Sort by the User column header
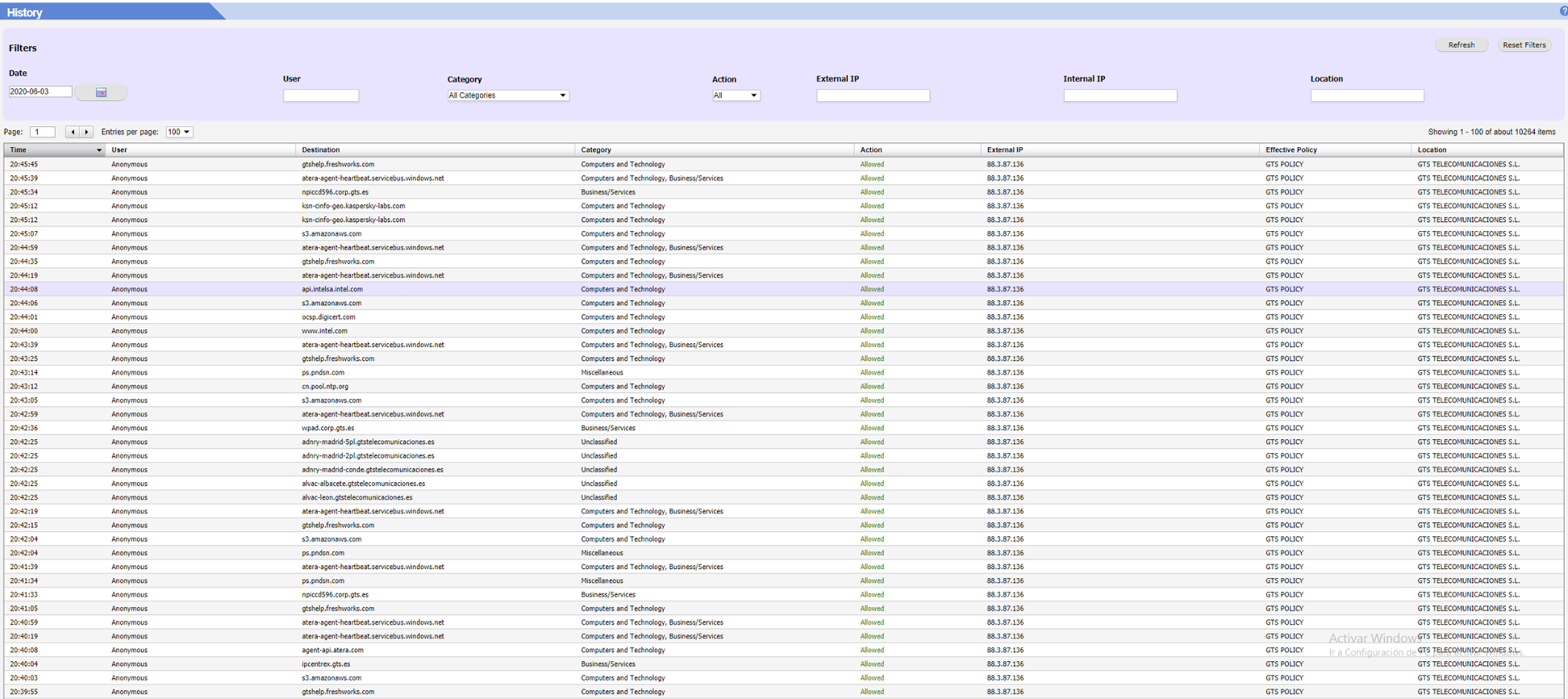 tap(201, 150)
